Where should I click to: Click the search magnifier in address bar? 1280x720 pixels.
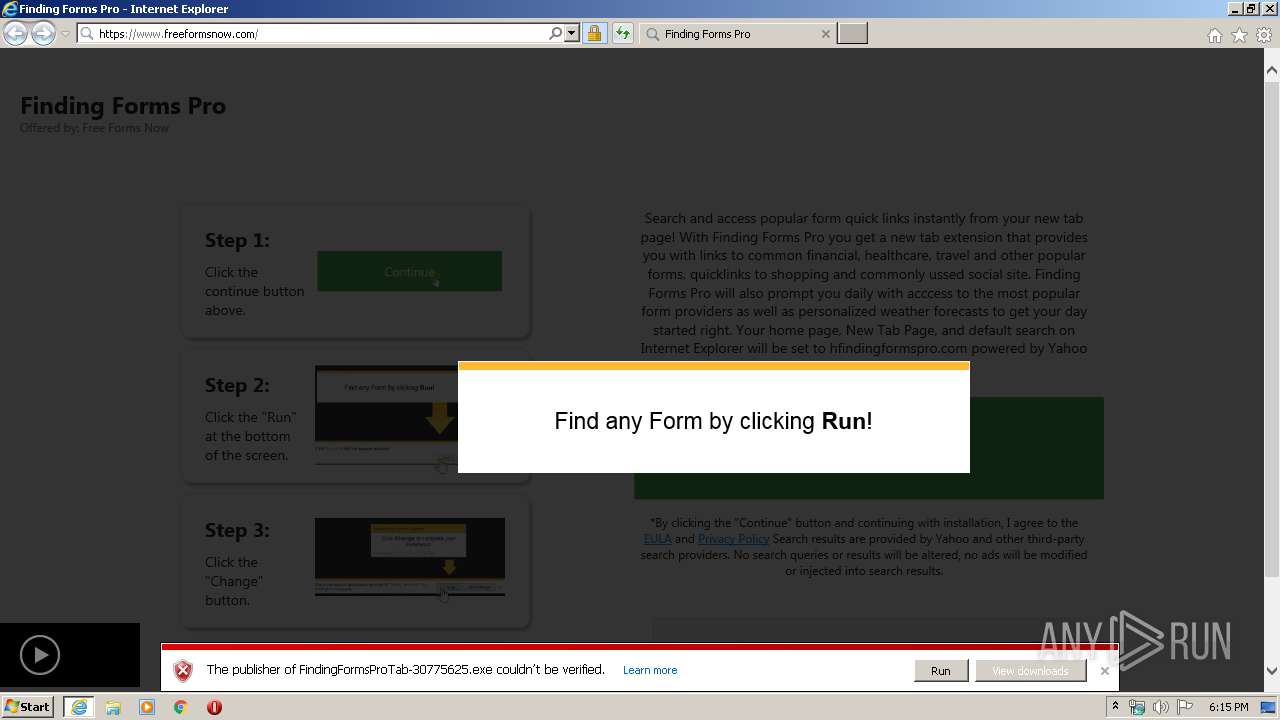coord(556,33)
